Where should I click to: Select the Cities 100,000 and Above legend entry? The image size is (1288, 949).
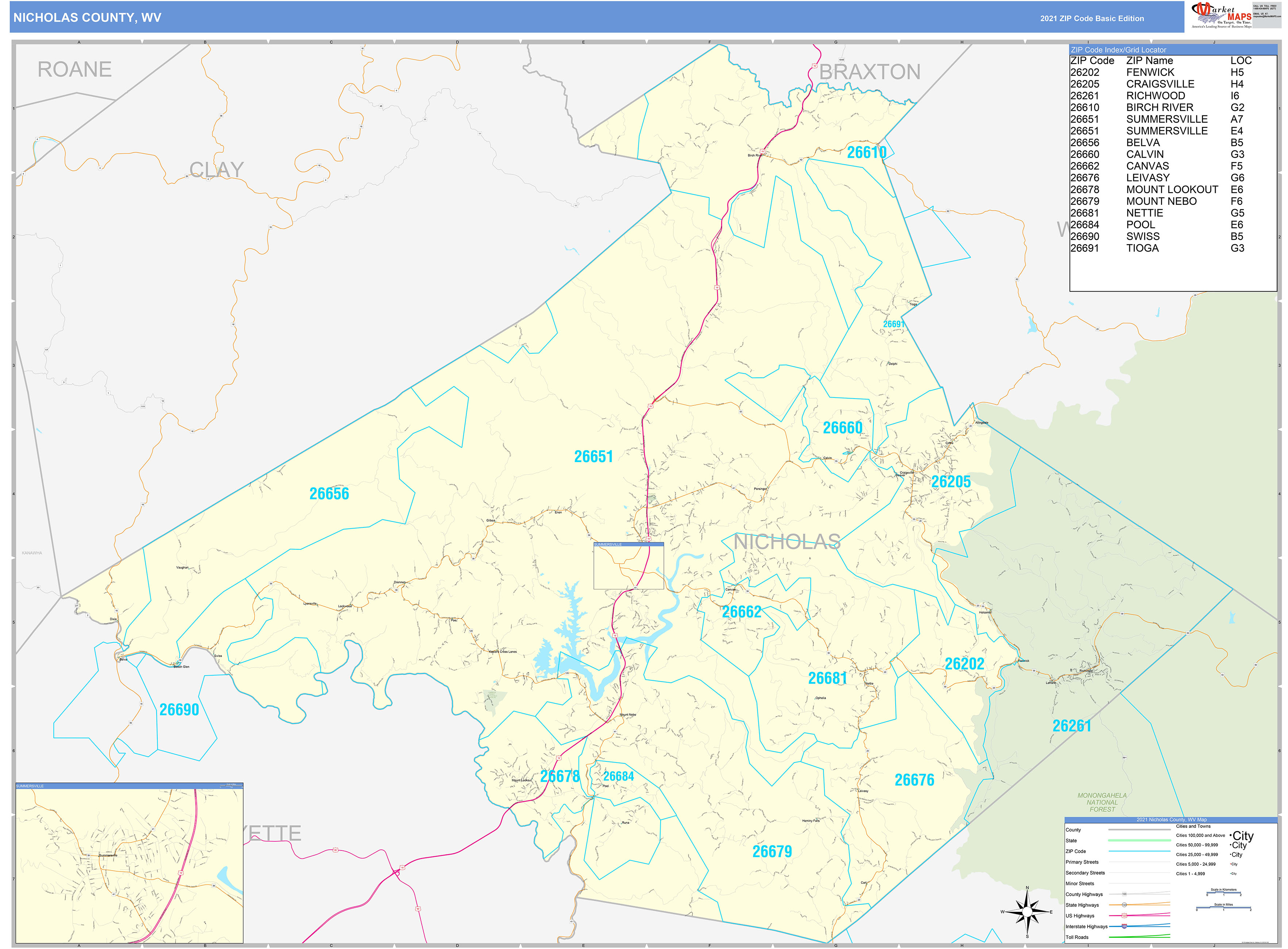click(x=1215, y=836)
